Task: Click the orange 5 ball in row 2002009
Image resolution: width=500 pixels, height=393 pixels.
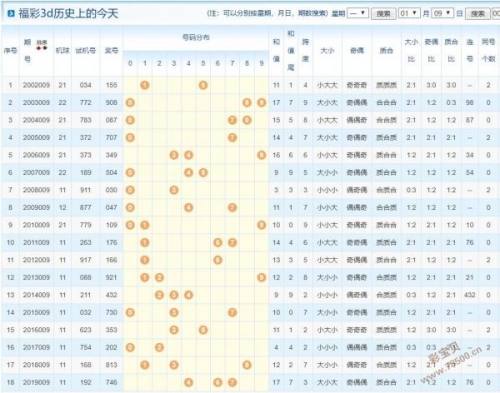Action: click(x=203, y=85)
